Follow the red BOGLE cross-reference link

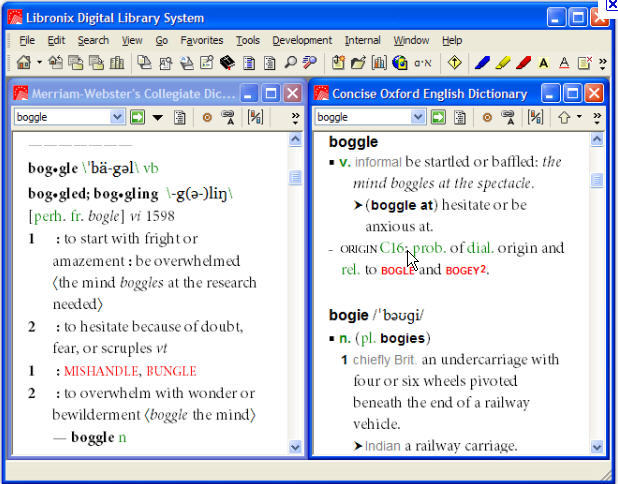(397, 271)
